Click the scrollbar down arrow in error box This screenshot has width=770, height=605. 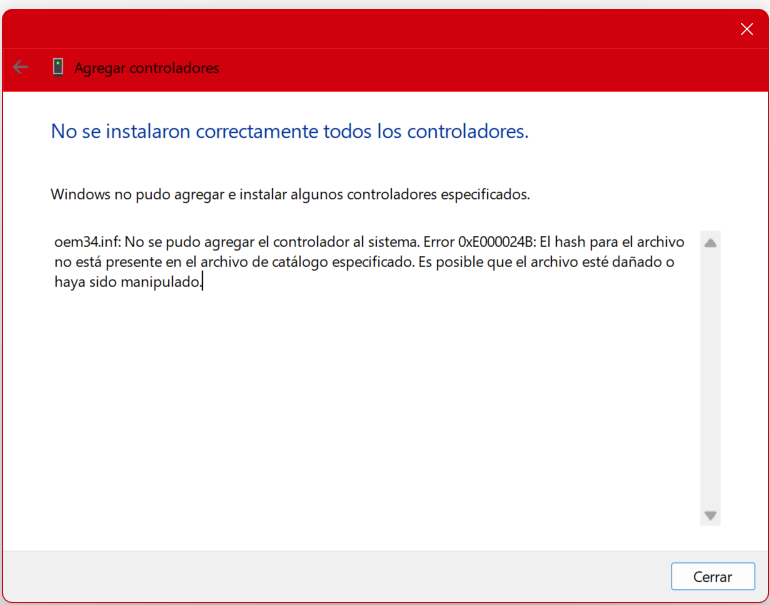(710, 515)
